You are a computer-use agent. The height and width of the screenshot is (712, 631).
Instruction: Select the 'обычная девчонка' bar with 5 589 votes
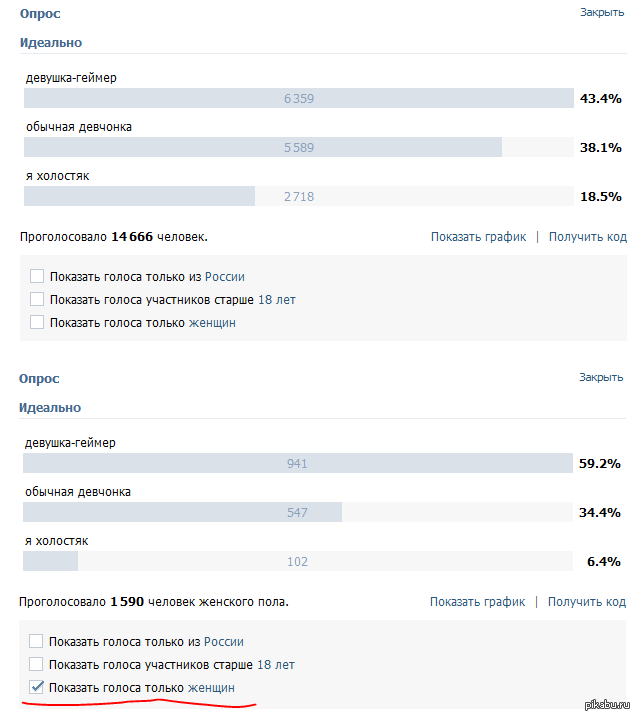click(298, 148)
